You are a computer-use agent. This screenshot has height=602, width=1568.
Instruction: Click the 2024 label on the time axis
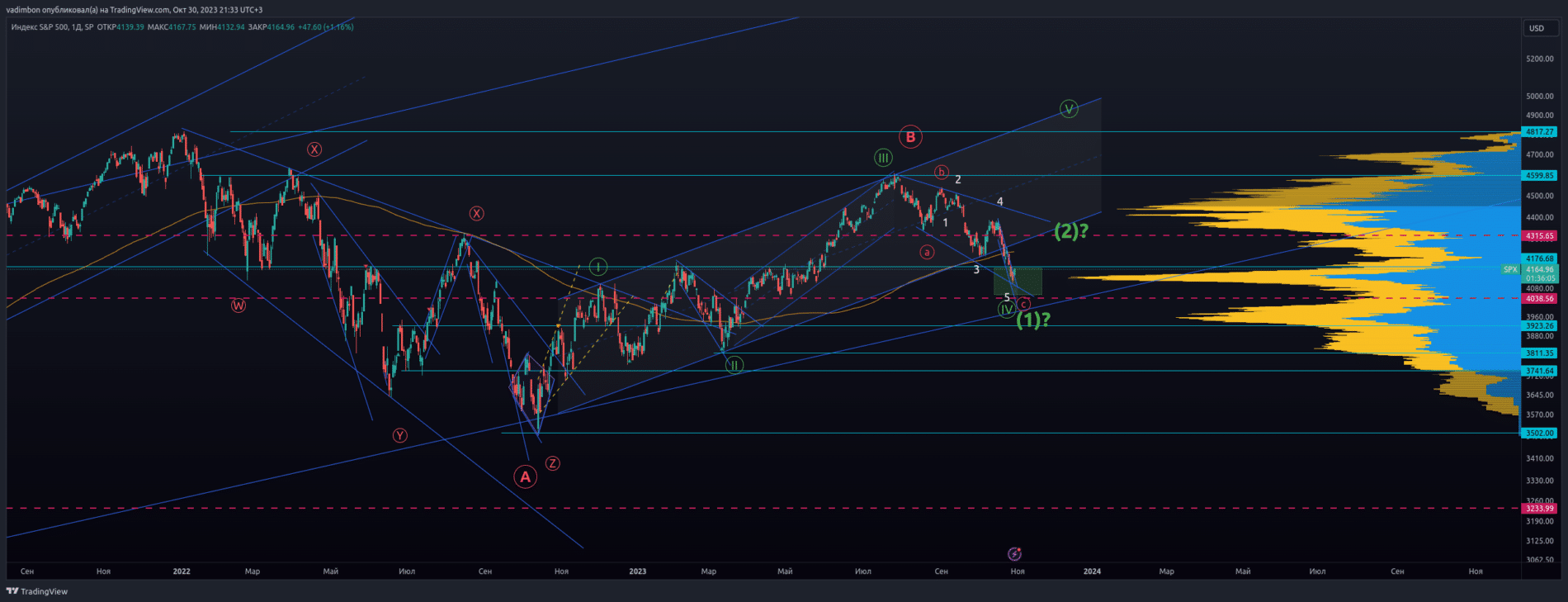(x=1092, y=571)
